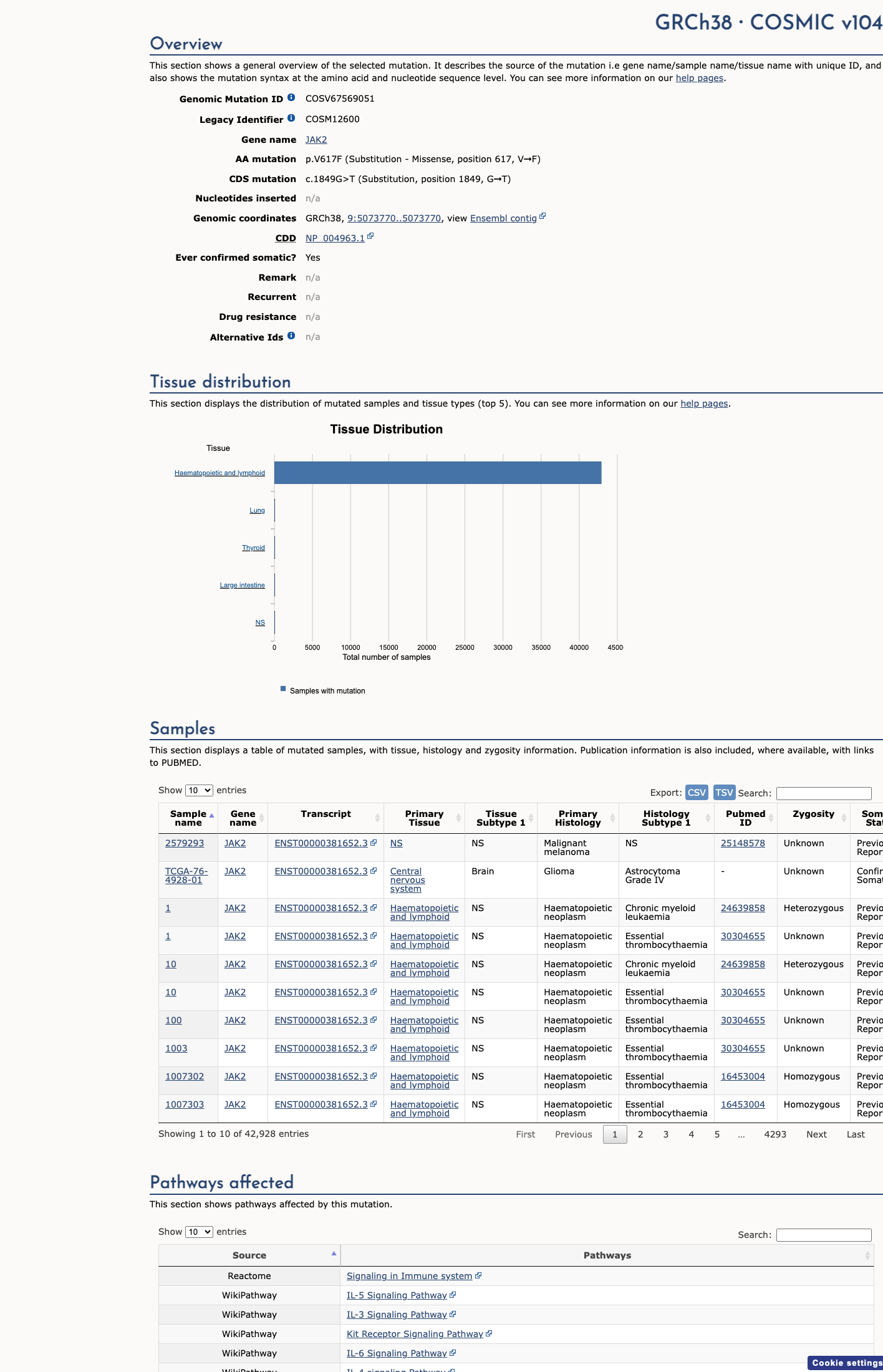Click external icon by transcript in TCGA-76-4928-01 row
Image resolution: width=883 pixels, height=1372 pixels.
[x=374, y=871]
